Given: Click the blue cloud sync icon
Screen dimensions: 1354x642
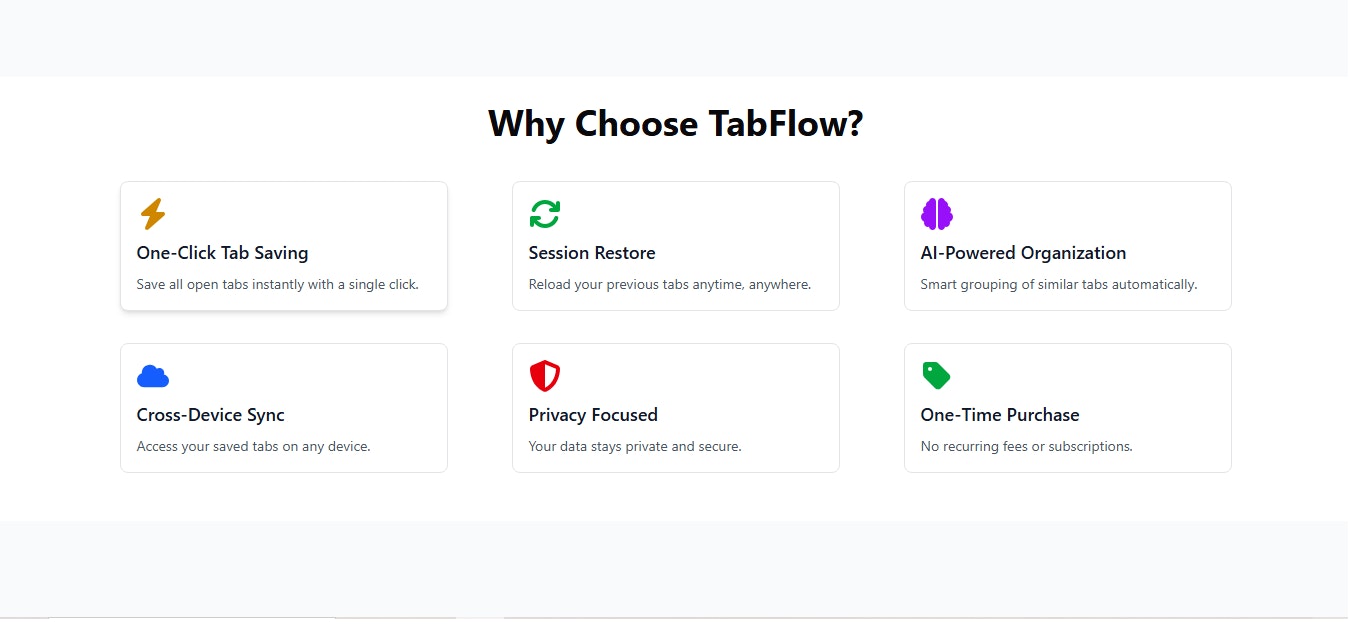Looking at the screenshot, I should 153,376.
